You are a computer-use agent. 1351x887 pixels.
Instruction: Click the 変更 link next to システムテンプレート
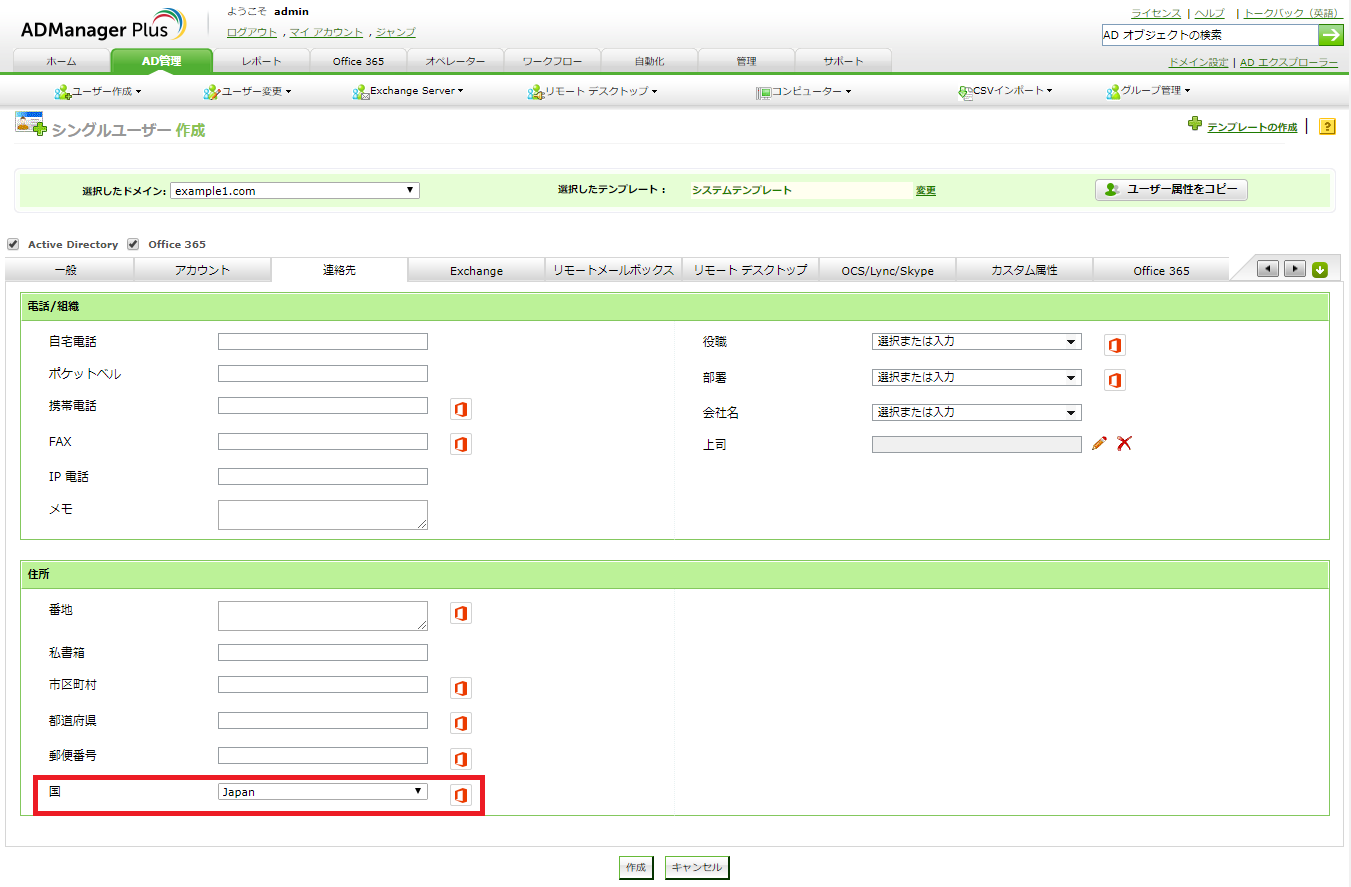[925, 190]
